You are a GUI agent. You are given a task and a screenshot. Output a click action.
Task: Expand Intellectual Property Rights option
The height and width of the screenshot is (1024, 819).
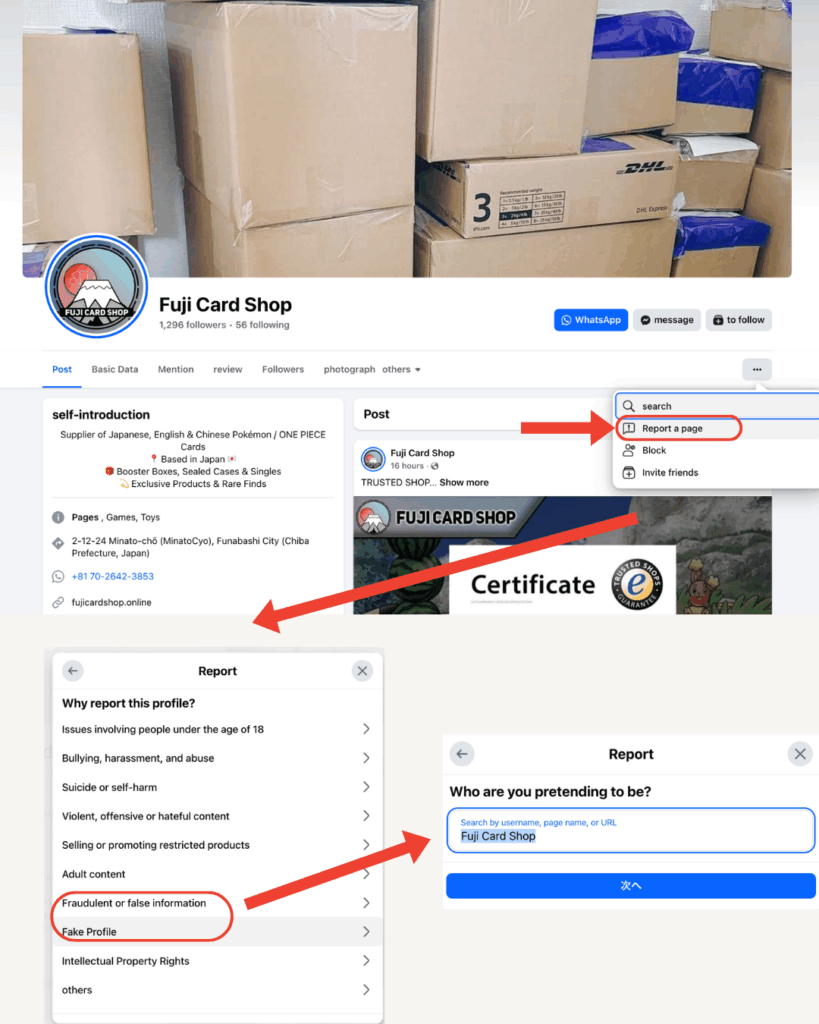click(x=217, y=961)
